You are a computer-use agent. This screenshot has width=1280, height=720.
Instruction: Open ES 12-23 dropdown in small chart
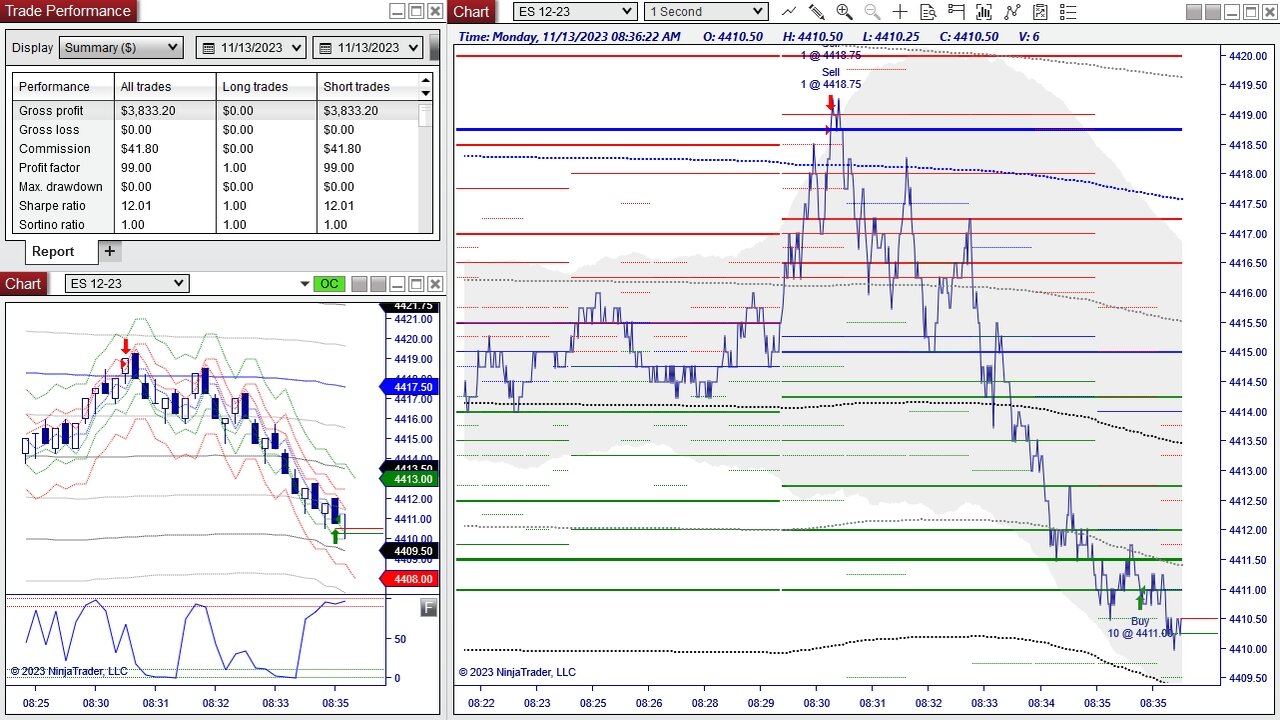click(126, 284)
